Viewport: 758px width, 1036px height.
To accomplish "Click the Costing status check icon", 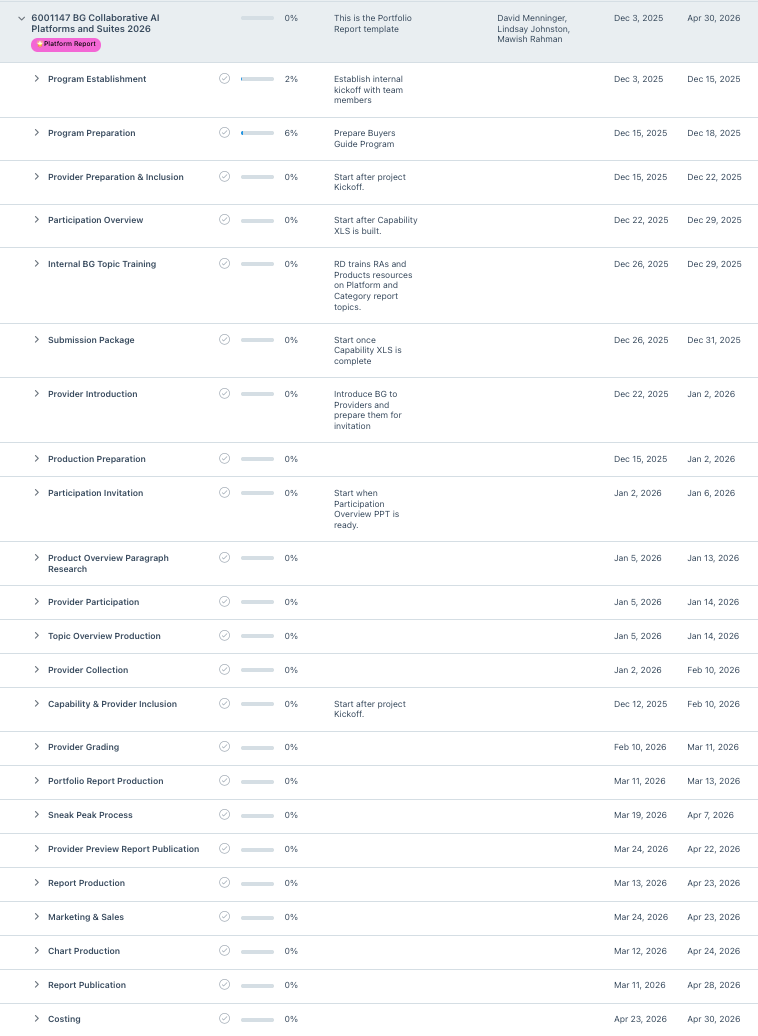I will (x=224, y=1019).
